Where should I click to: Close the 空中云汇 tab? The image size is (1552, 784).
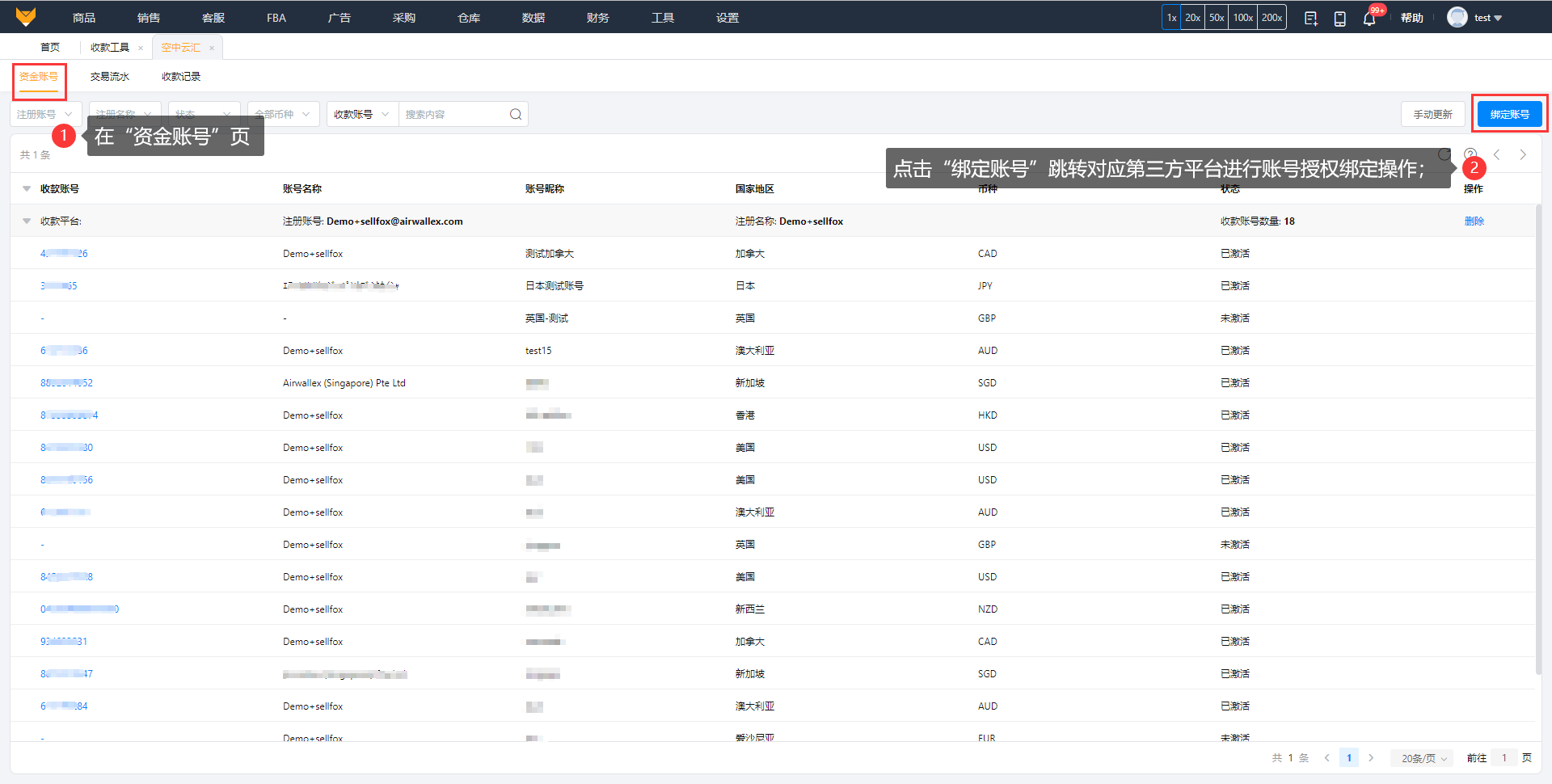[x=212, y=48]
